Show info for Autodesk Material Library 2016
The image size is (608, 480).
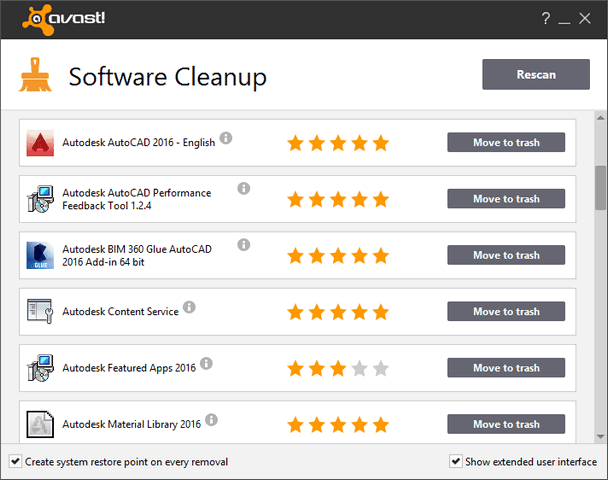coord(211,420)
